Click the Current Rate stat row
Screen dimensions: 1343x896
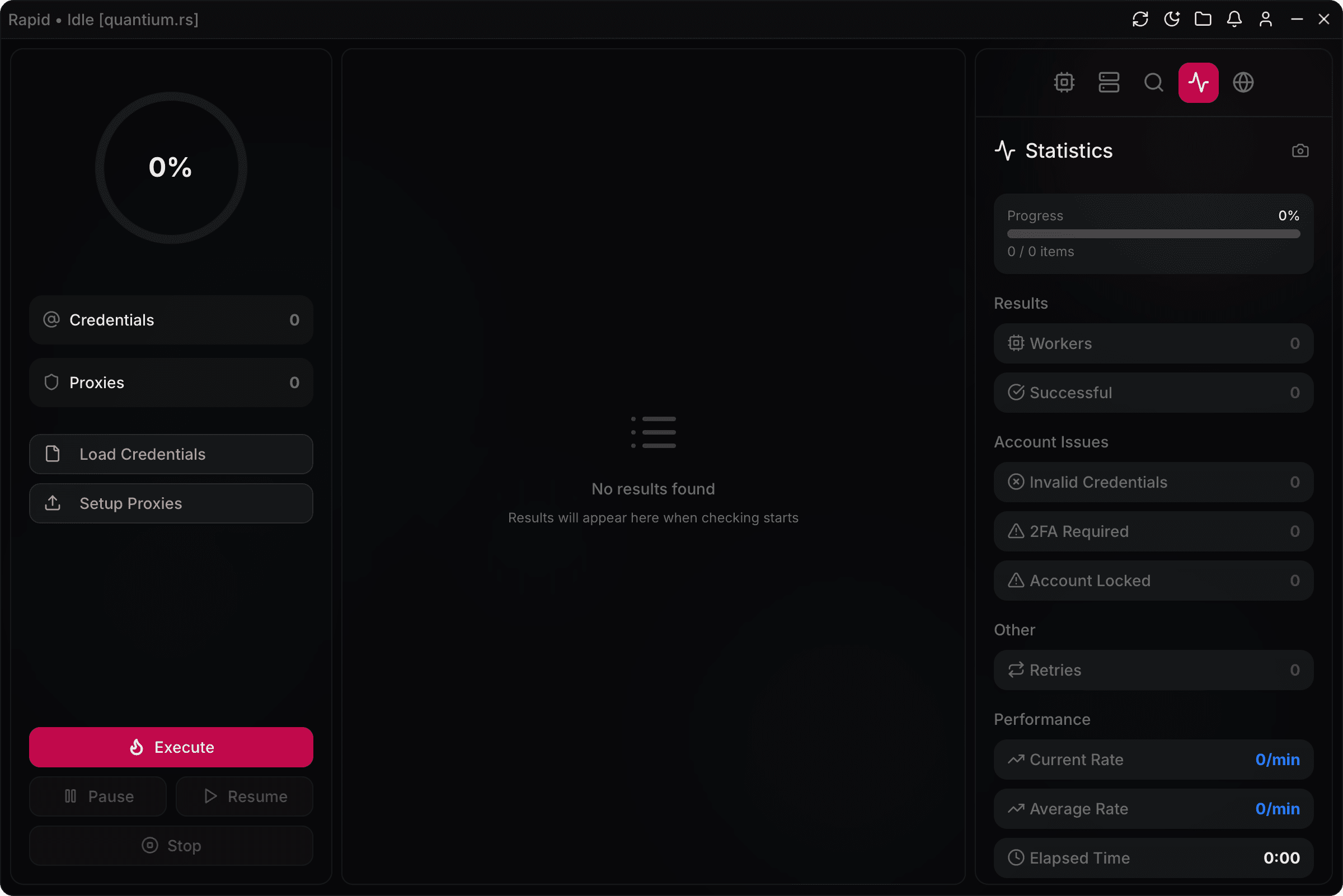click(x=1153, y=760)
